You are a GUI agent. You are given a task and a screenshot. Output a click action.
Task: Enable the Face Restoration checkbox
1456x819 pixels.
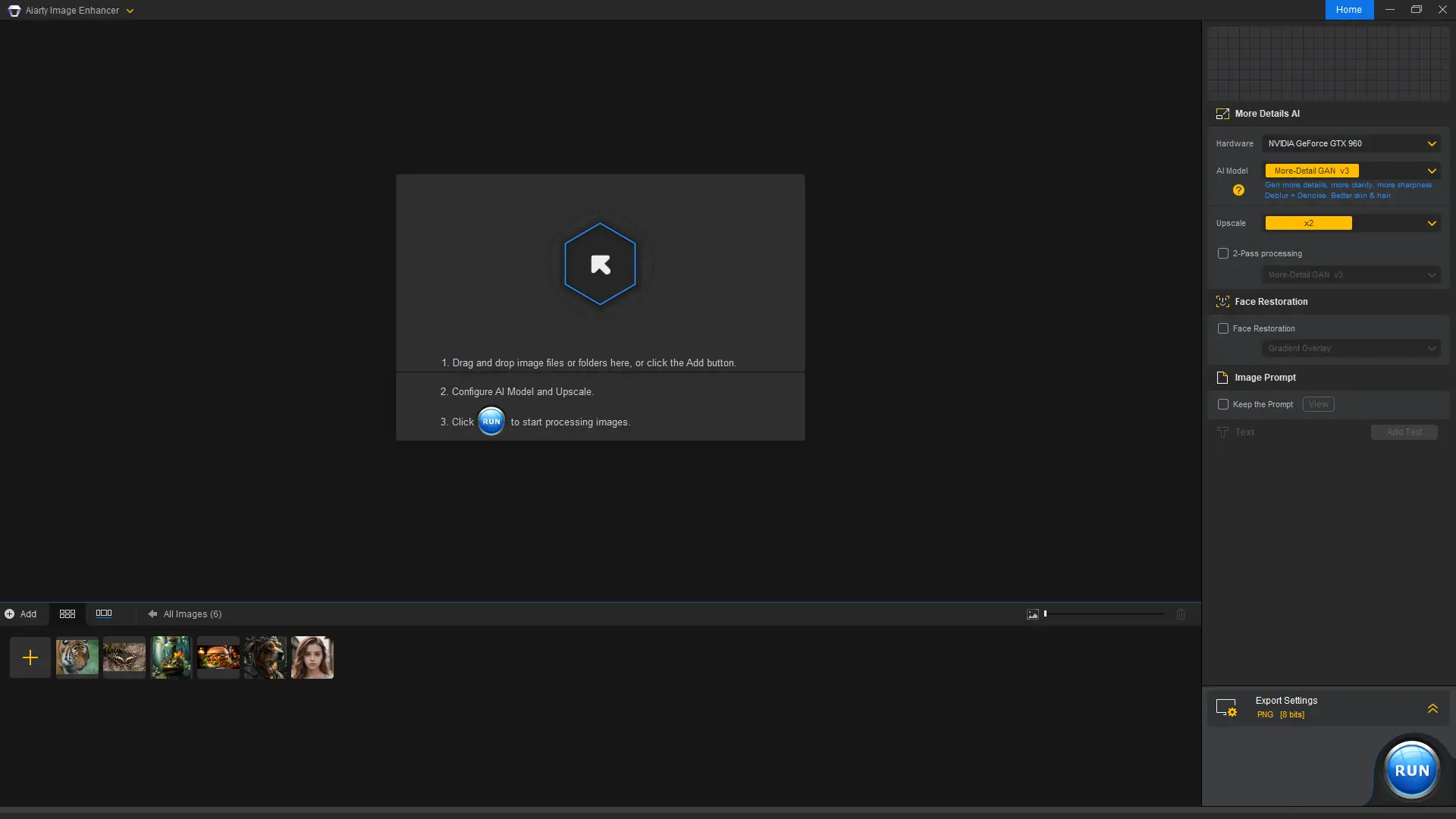(x=1223, y=328)
